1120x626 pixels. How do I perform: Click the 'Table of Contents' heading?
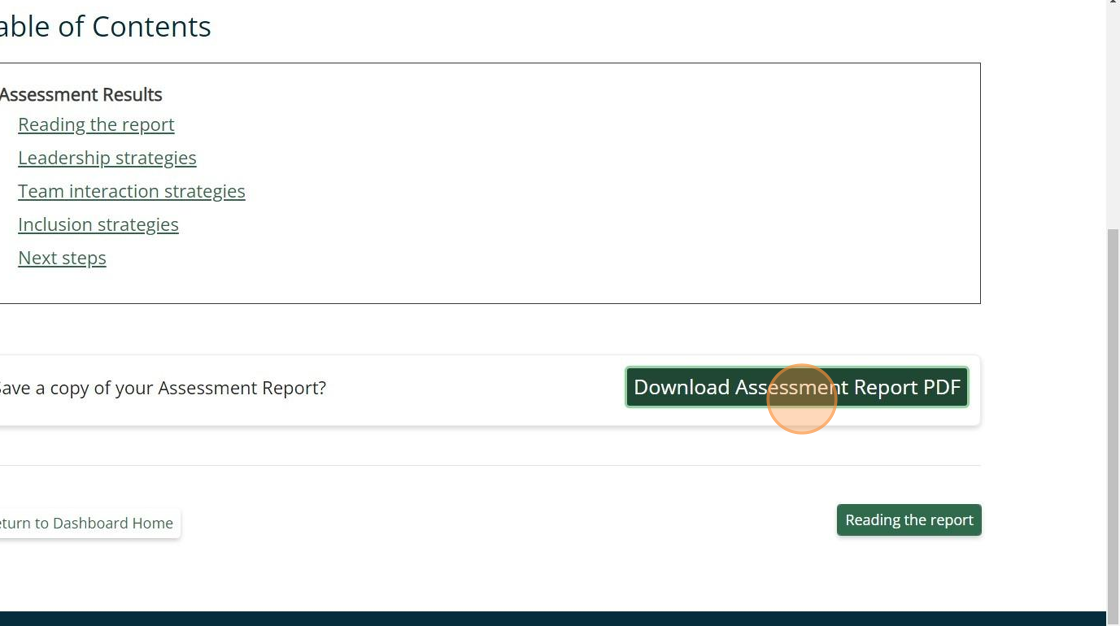105,27
